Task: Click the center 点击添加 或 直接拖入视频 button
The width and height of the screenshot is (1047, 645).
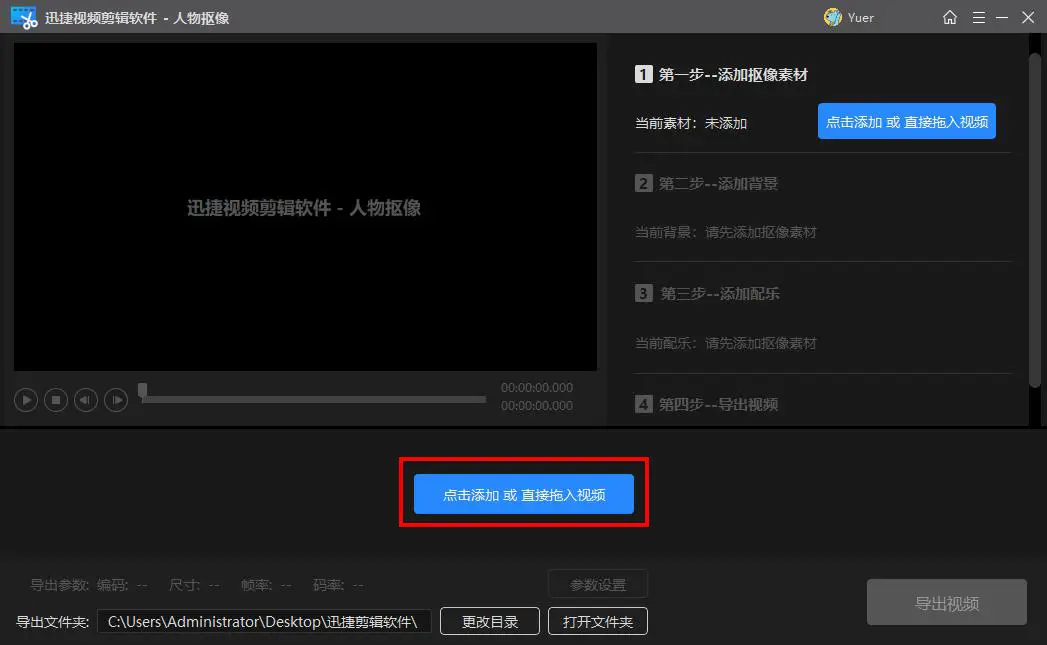Action: click(x=524, y=494)
